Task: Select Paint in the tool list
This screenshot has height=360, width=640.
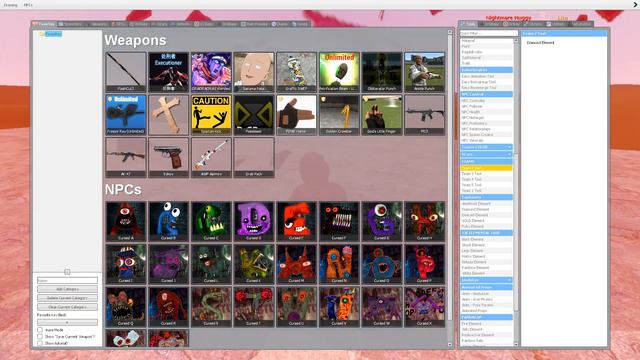Action: tap(486, 47)
